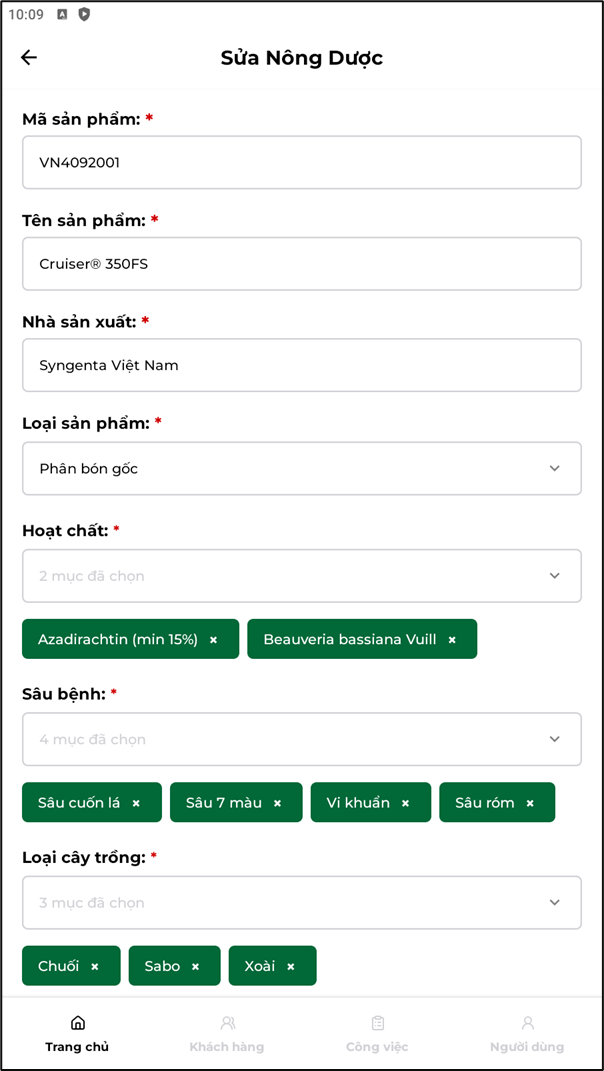Focus the Tên sản phẩm input
Viewport: 604px width, 1071px height.
pyautogui.click(x=302, y=264)
